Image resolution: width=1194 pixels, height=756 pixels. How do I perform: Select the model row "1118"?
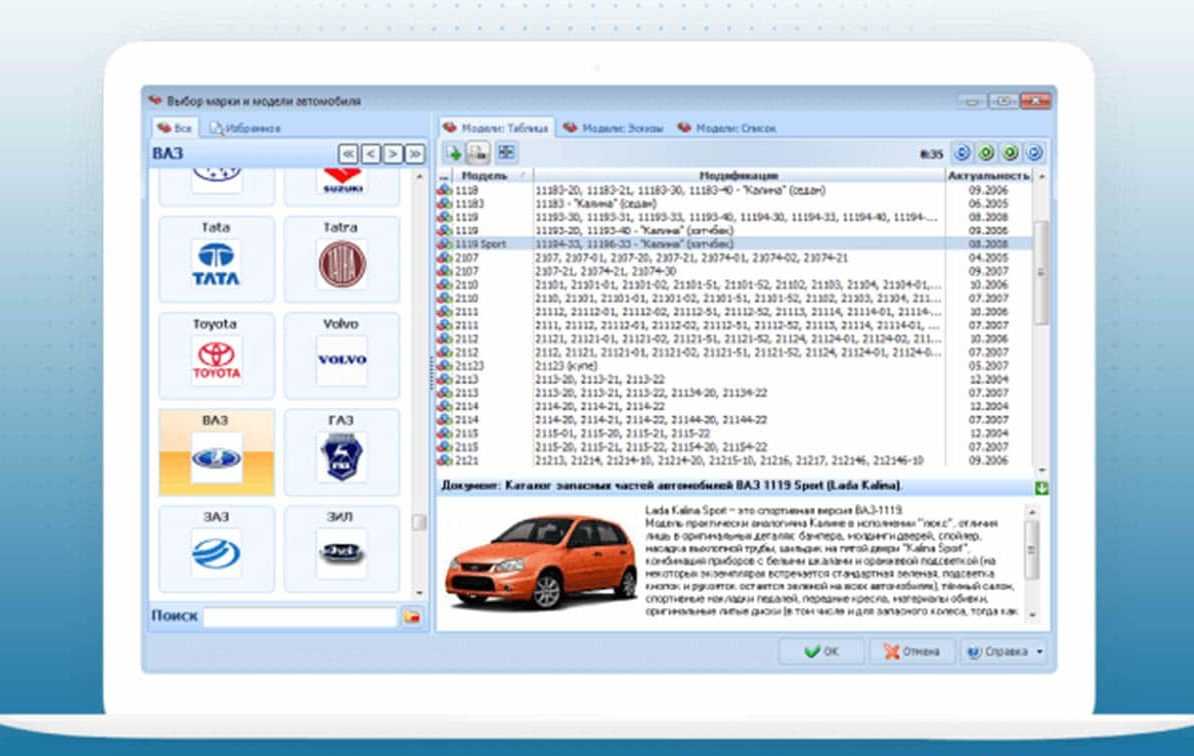pyautogui.click(x=734, y=190)
